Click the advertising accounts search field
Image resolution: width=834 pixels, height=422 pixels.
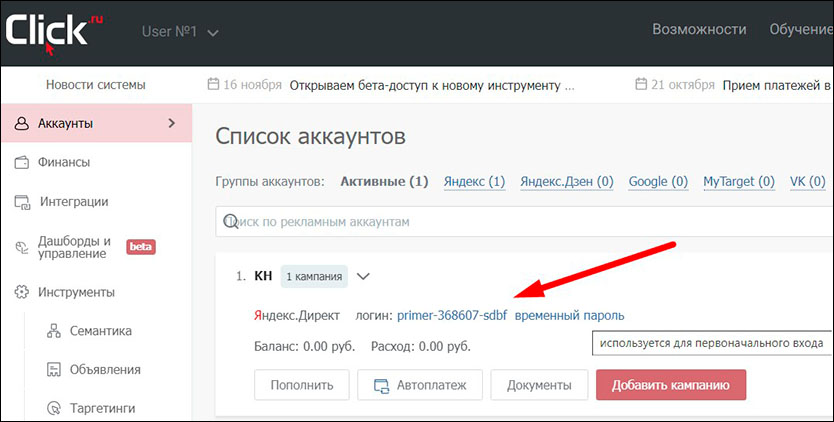pos(524,221)
